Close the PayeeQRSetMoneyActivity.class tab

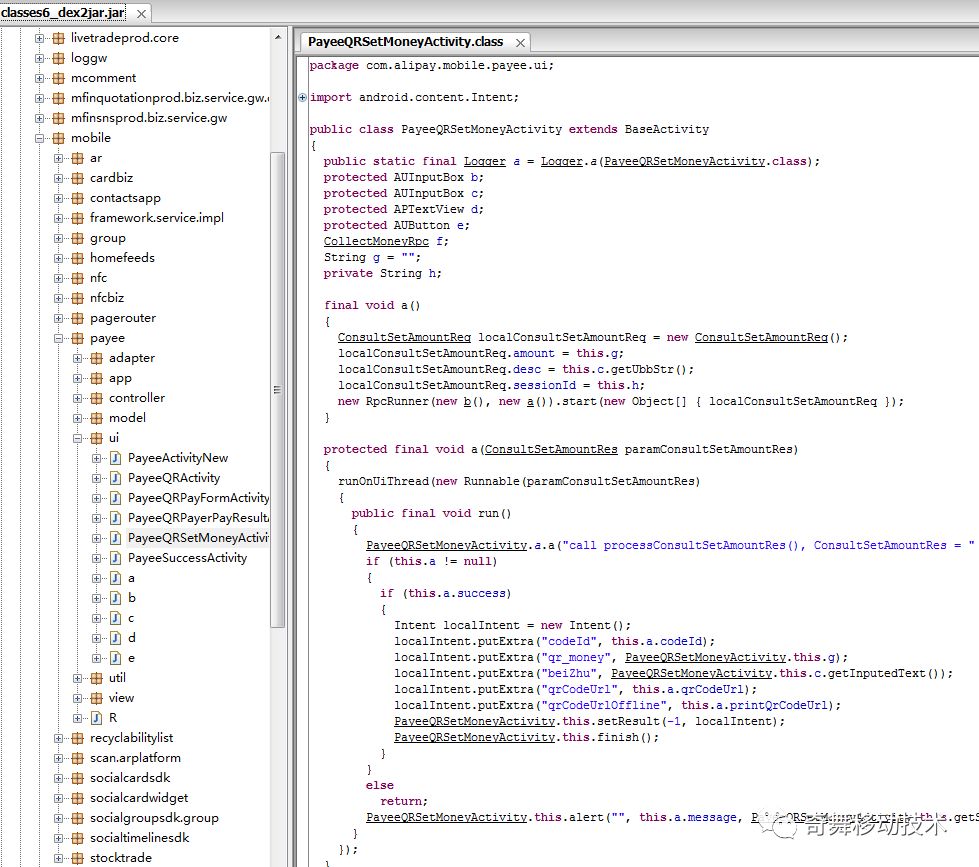pos(520,42)
